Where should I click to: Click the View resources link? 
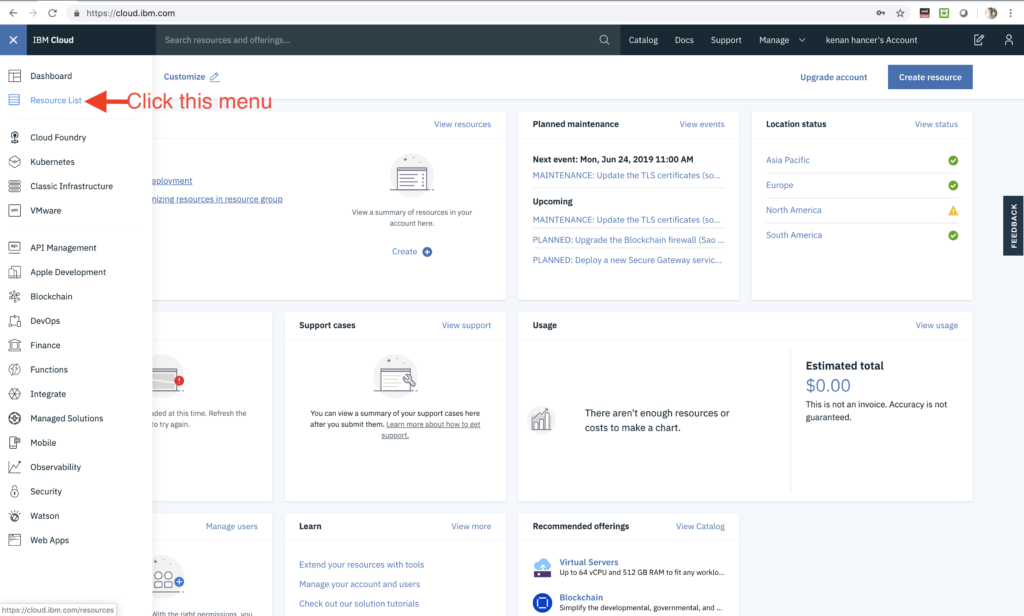point(462,124)
